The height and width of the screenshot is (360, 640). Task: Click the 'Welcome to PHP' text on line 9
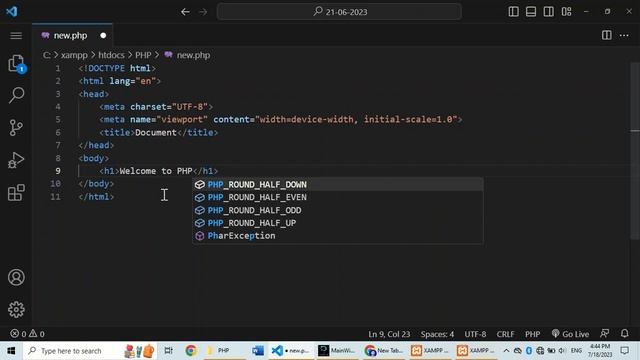[156, 171]
